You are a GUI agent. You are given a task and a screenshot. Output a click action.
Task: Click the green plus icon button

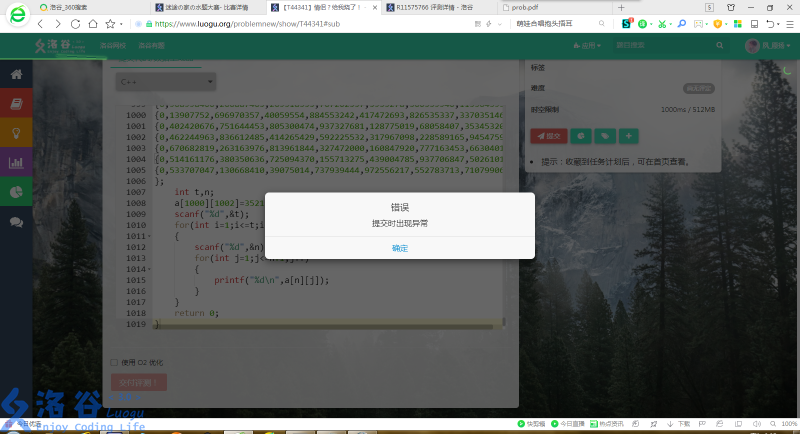pyautogui.click(x=628, y=136)
